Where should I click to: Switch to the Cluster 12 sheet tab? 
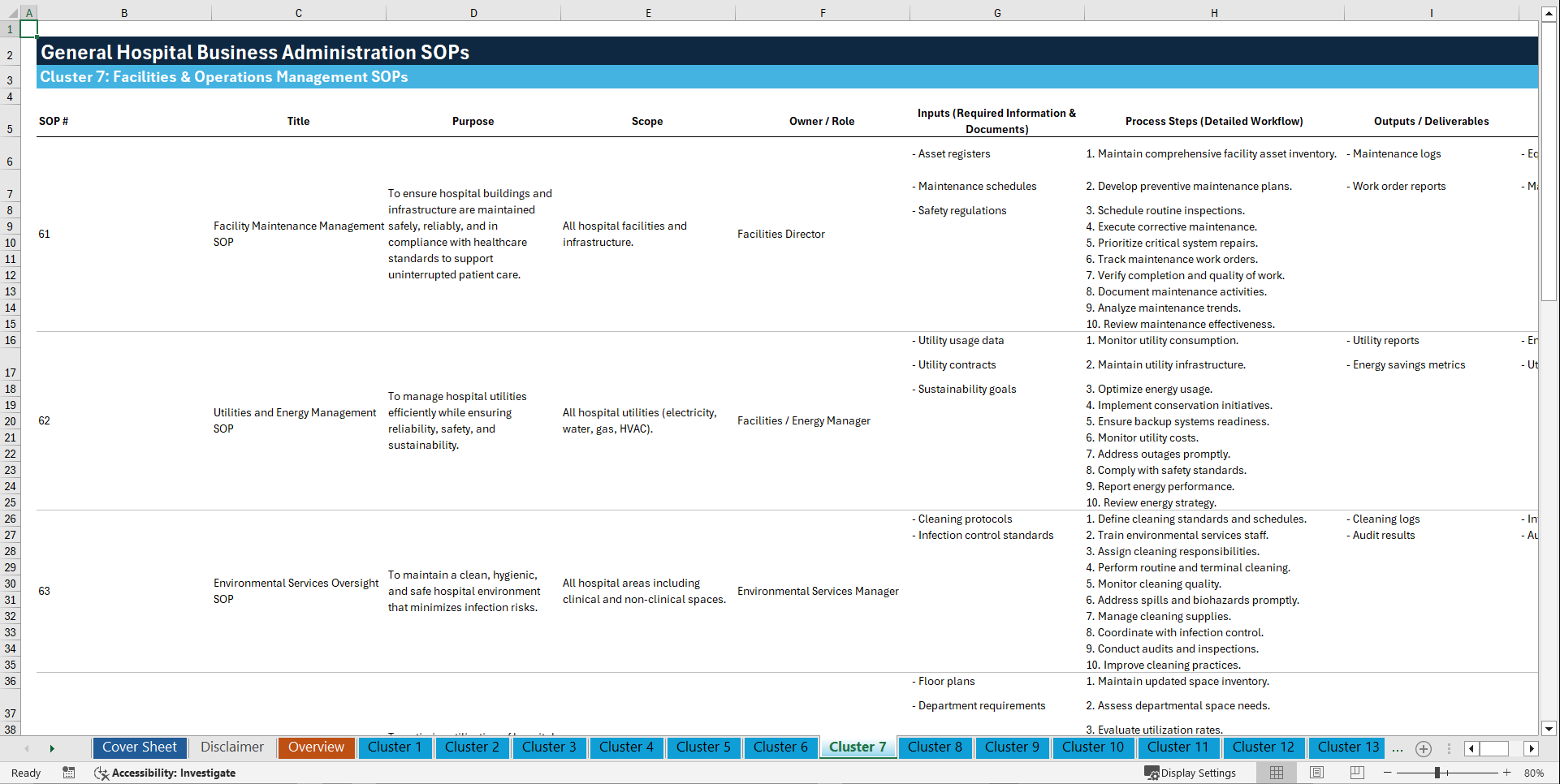tap(1264, 747)
